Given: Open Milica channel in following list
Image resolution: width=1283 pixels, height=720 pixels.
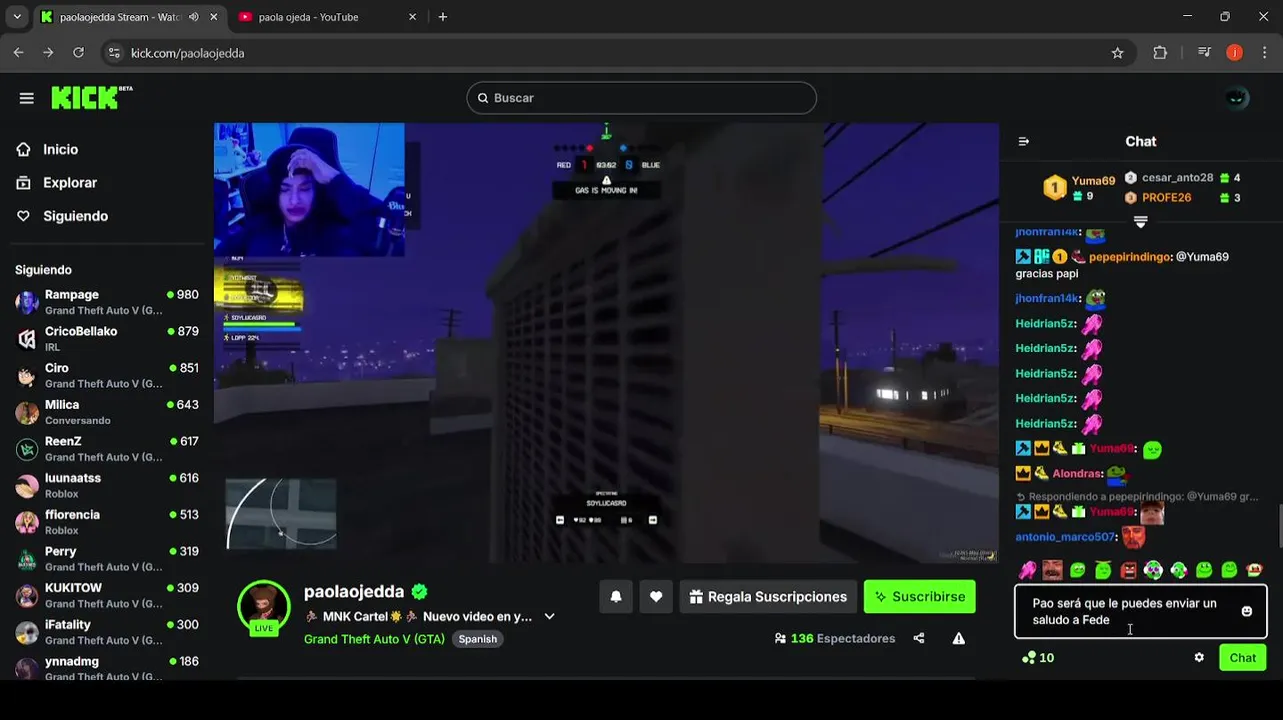Looking at the screenshot, I should tap(107, 412).
